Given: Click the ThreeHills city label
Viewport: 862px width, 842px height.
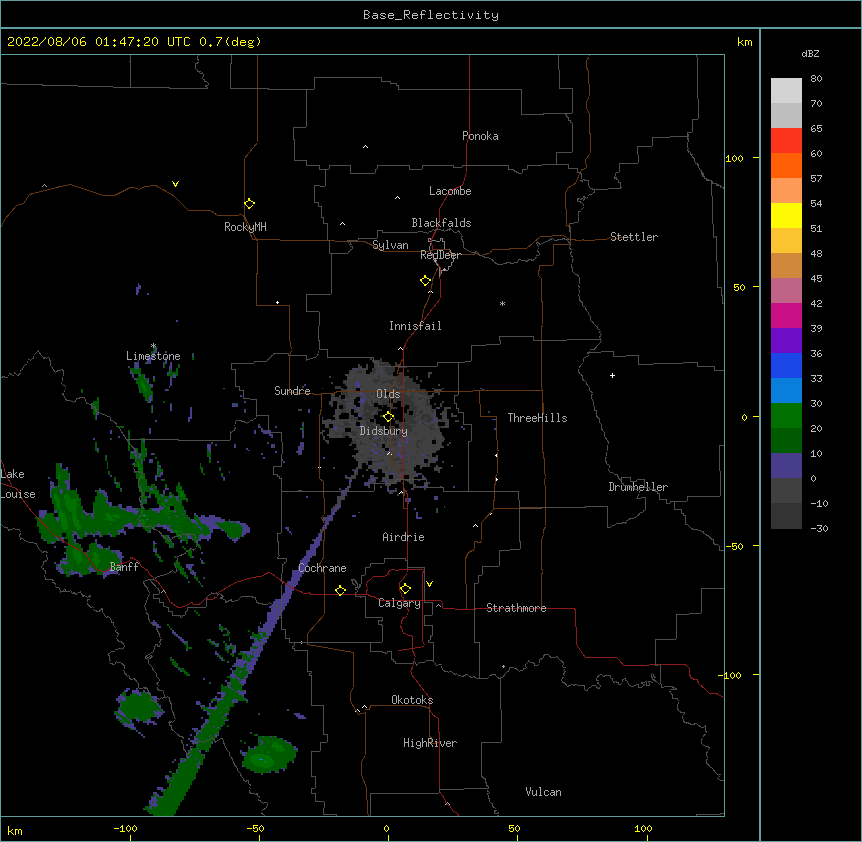Looking at the screenshot, I should (x=537, y=418).
